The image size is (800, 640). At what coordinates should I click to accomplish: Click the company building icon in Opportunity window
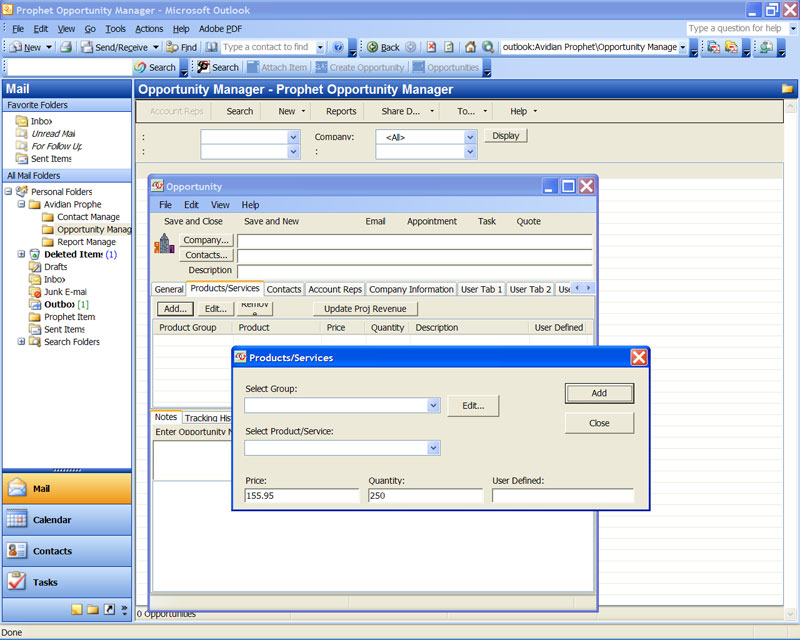[x=164, y=243]
